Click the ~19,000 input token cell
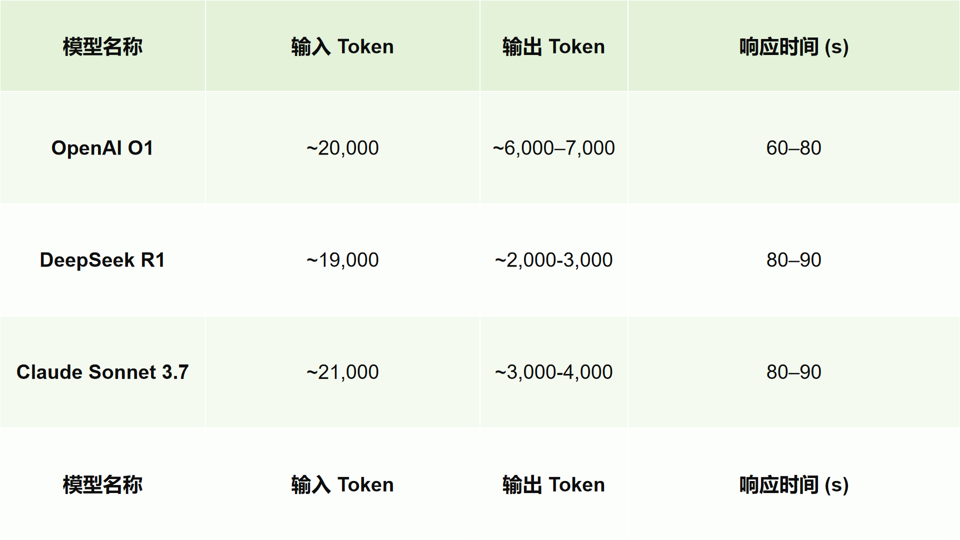The width and height of the screenshot is (960, 540). click(x=342, y=260)
